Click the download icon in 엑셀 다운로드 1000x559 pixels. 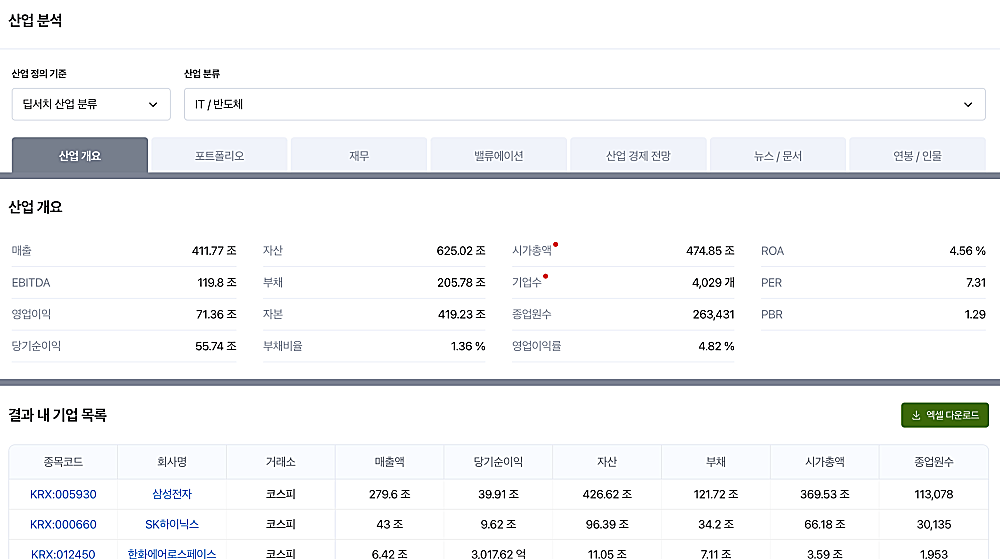coord(916,415)
